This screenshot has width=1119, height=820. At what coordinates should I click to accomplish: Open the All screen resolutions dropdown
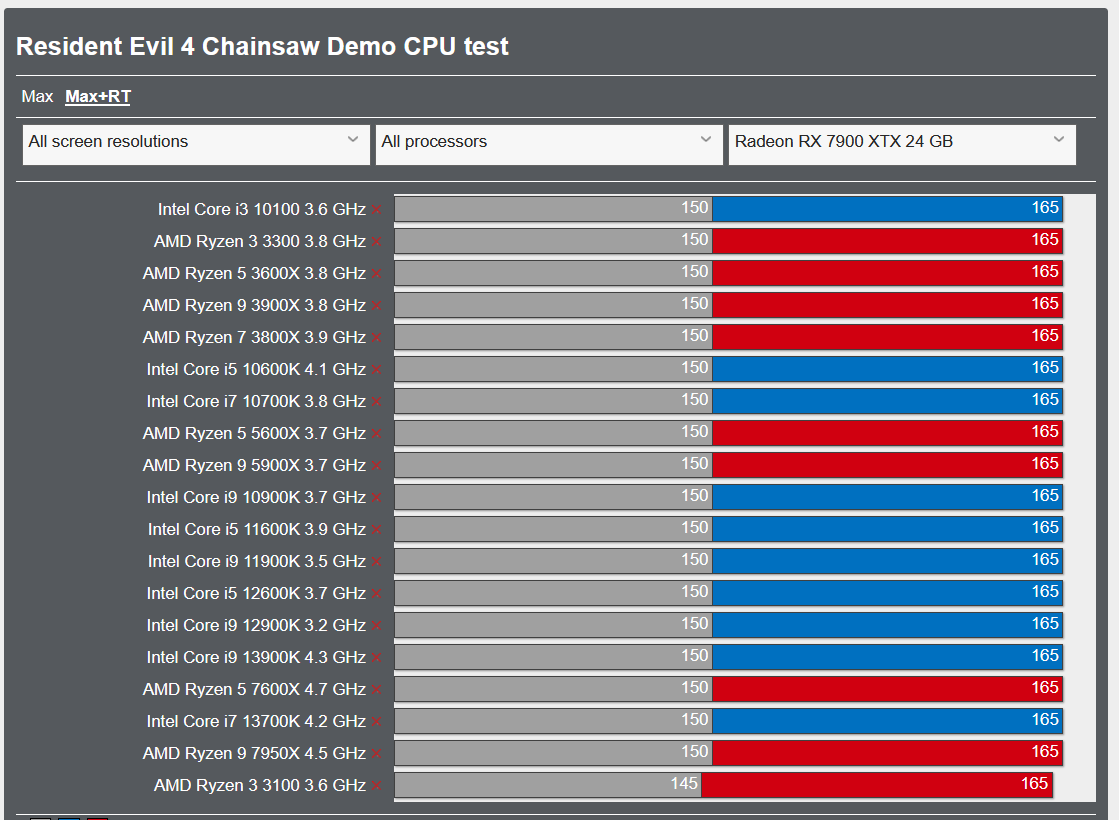pyautogui.click(x=196, y=145)
